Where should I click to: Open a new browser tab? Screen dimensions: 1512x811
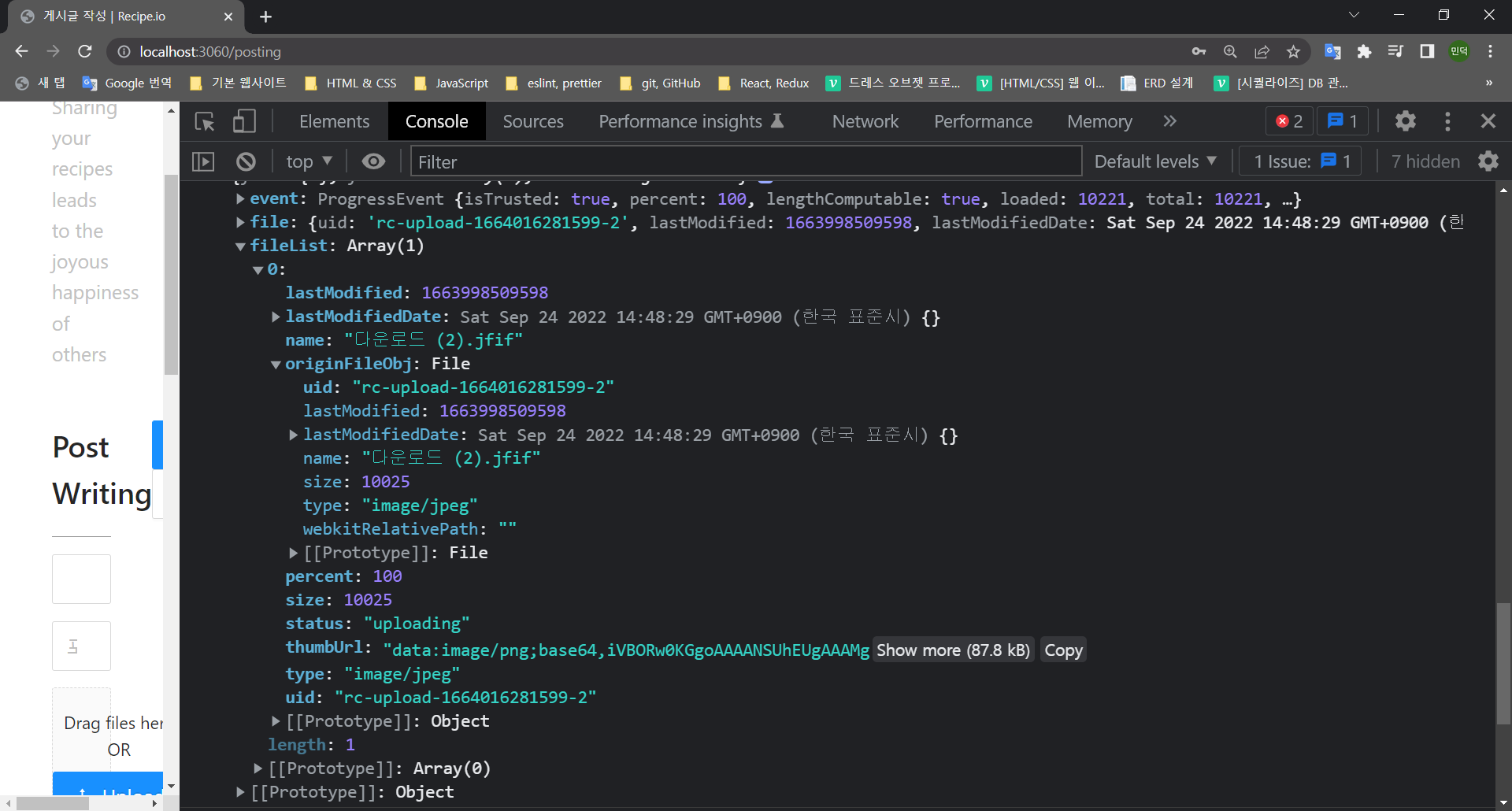pyautogui.click(x=265, y=17)
